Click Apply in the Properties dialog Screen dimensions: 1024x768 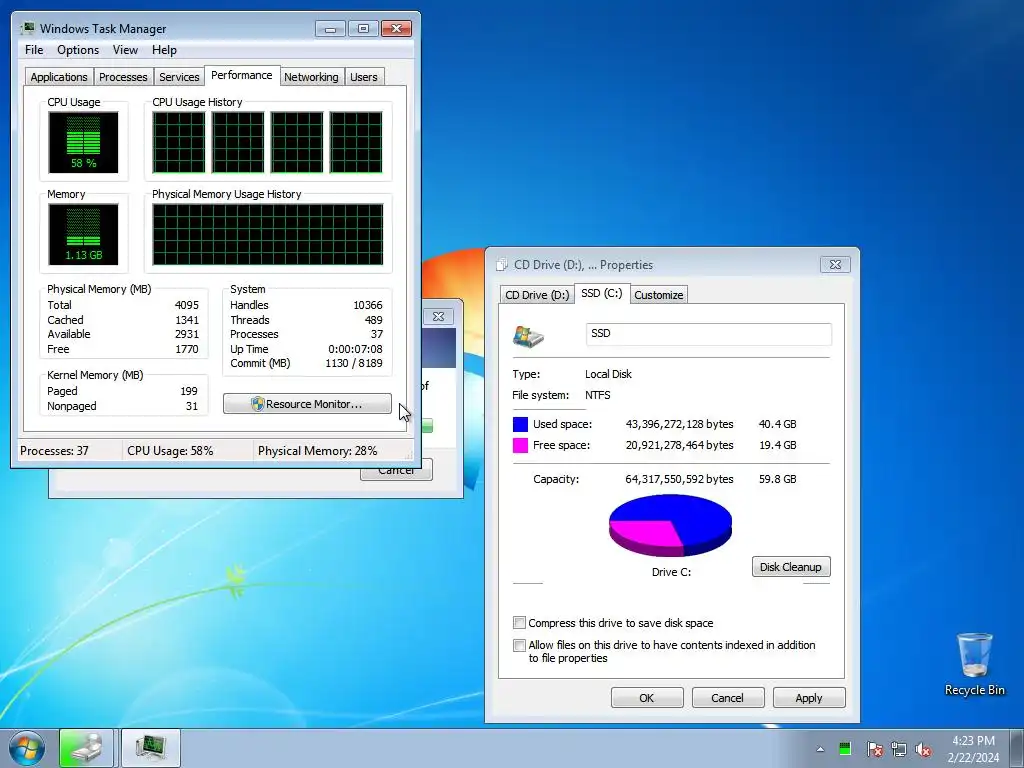click(809, 697)
